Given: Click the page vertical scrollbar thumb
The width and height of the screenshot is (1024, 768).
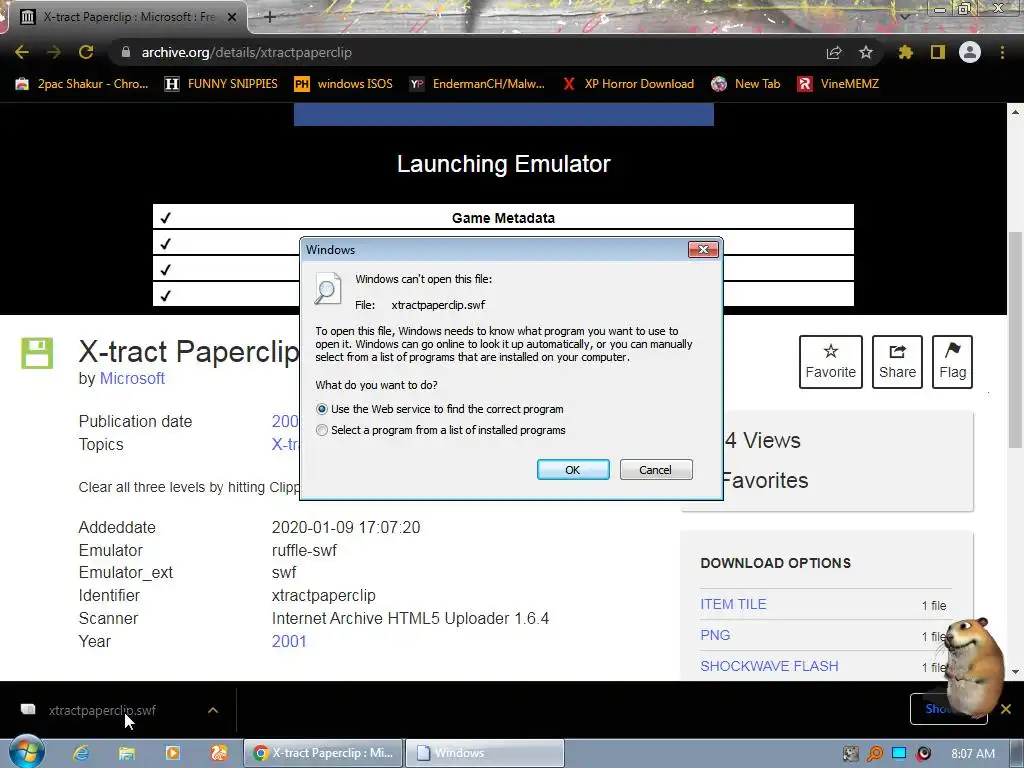Looking at the screenshot, I should pyautogui.click(x=1015, y=340).
